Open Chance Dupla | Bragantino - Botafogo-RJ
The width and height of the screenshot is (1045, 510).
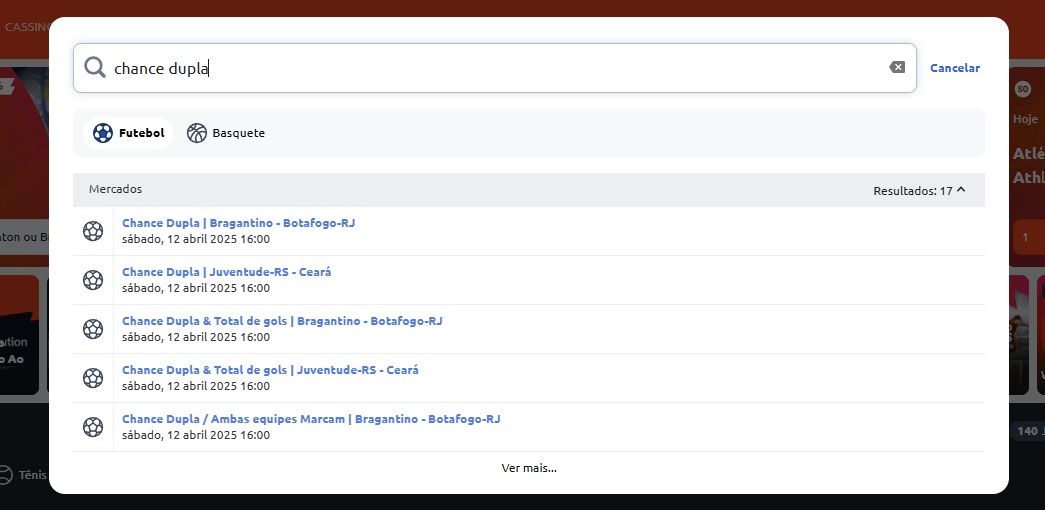[x=238, y=223]
